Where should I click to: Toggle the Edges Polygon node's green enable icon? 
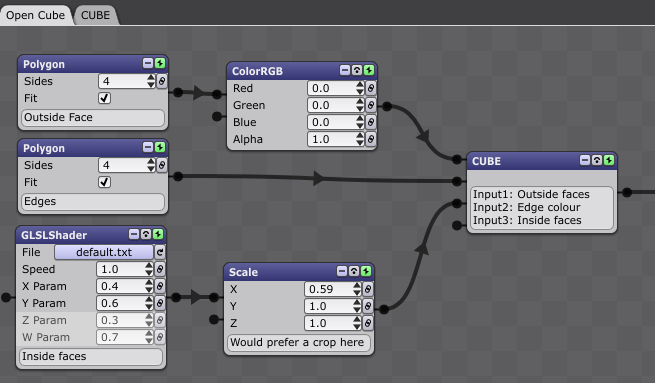click(160, 147)
